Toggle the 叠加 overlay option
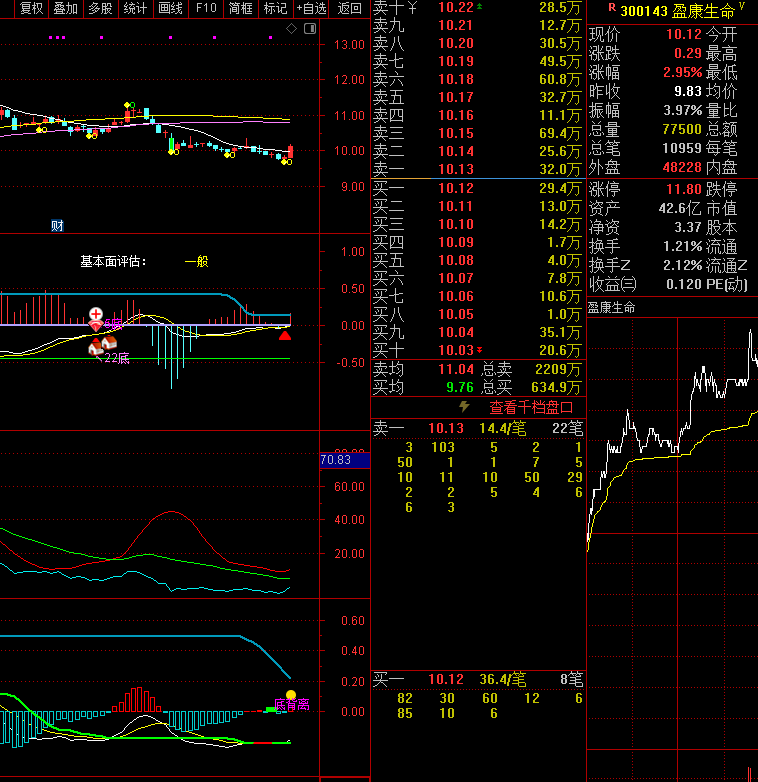Image resolution: width=758 pixels, height=782 pixels. click(x=66, y=9)
